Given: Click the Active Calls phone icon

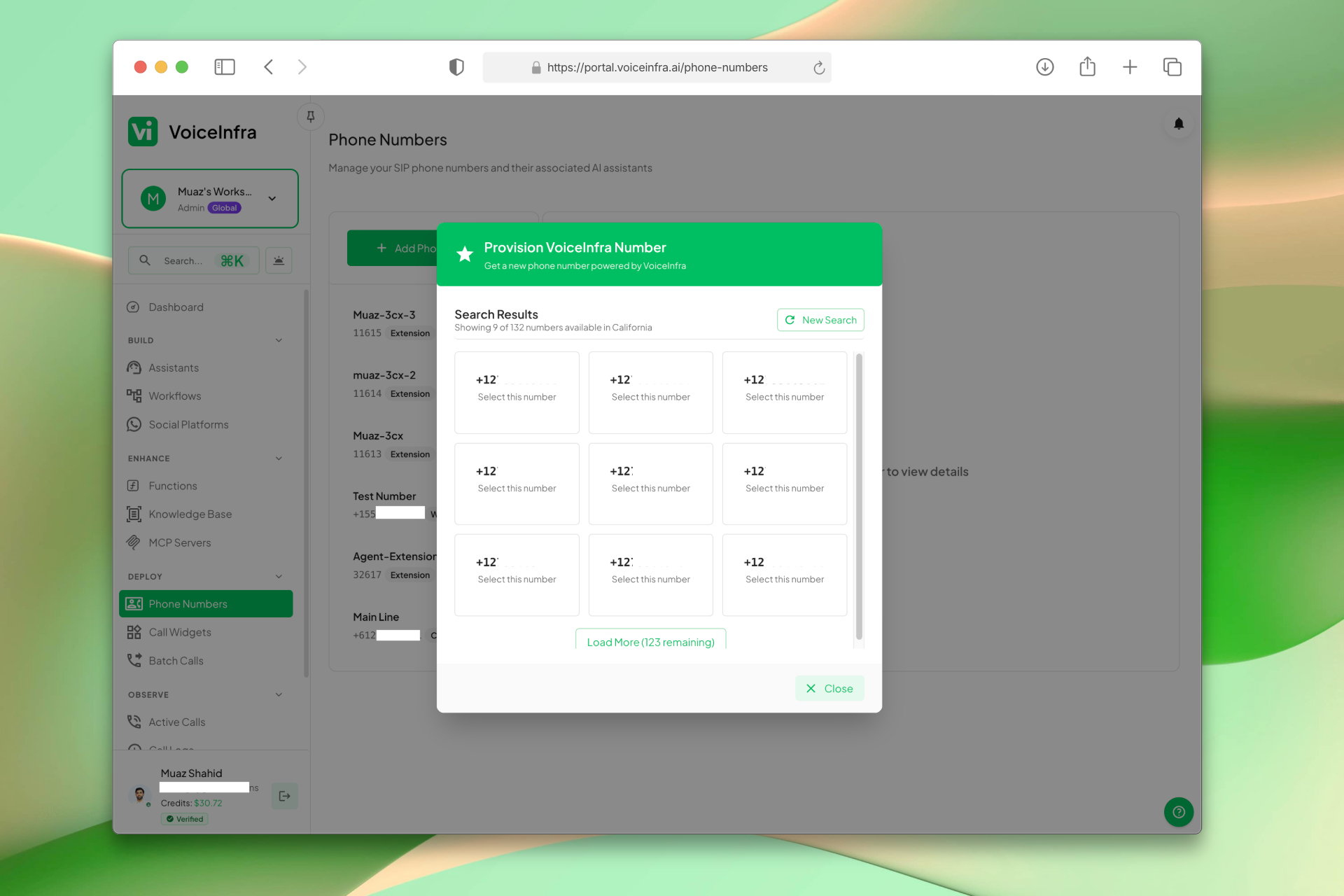Looking at the screenshot, I should pyautogui.click(x=134, y=722).
